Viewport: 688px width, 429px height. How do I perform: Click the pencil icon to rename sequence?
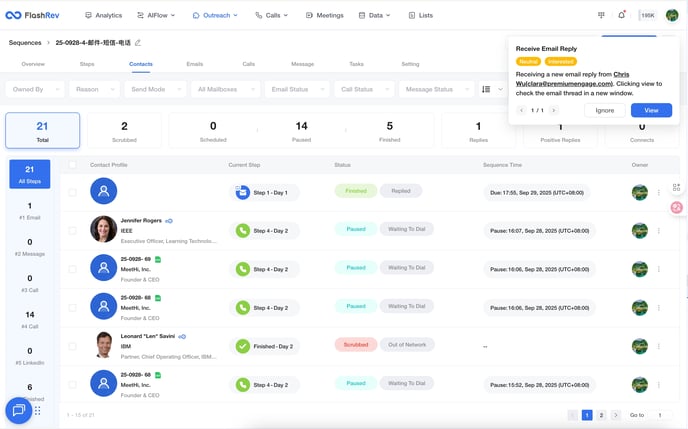pyautogui.click(x=138, y=43)
